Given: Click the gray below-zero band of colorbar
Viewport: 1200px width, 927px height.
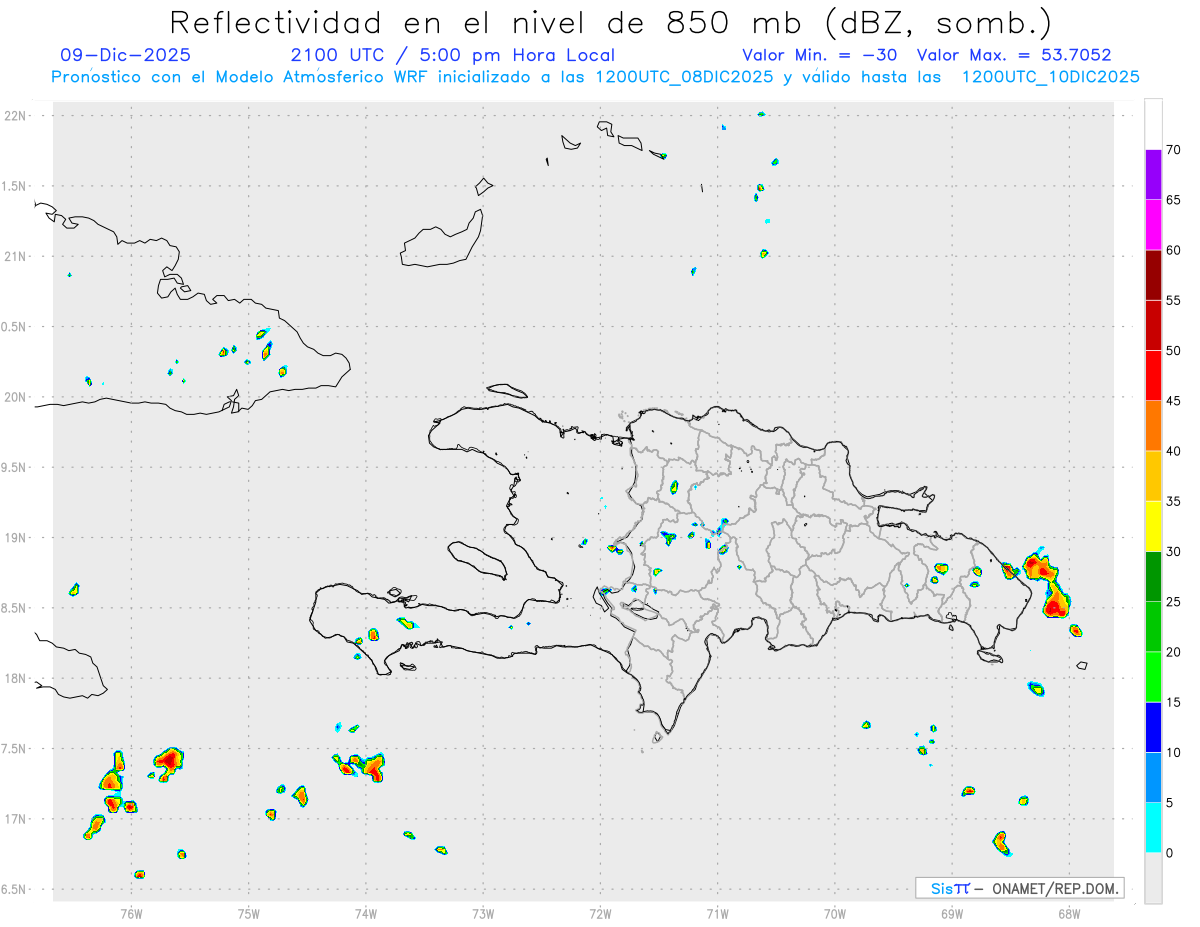Looking at the screenshot, I should tap(1153, 878).
